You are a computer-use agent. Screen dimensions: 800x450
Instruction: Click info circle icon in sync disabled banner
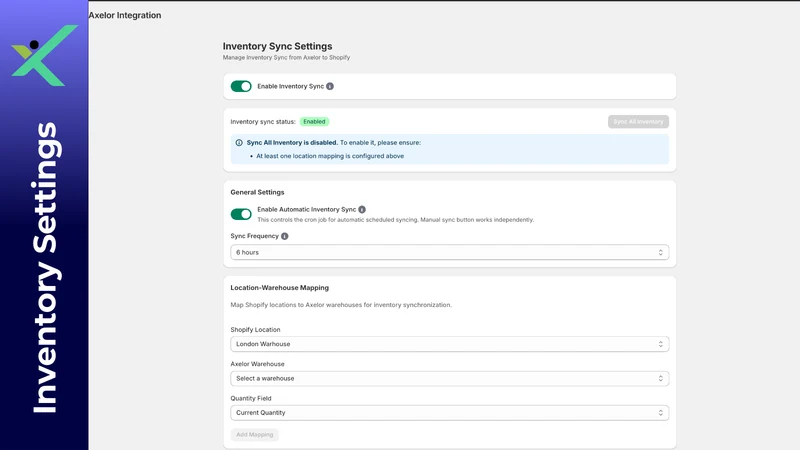pos(239,143)
